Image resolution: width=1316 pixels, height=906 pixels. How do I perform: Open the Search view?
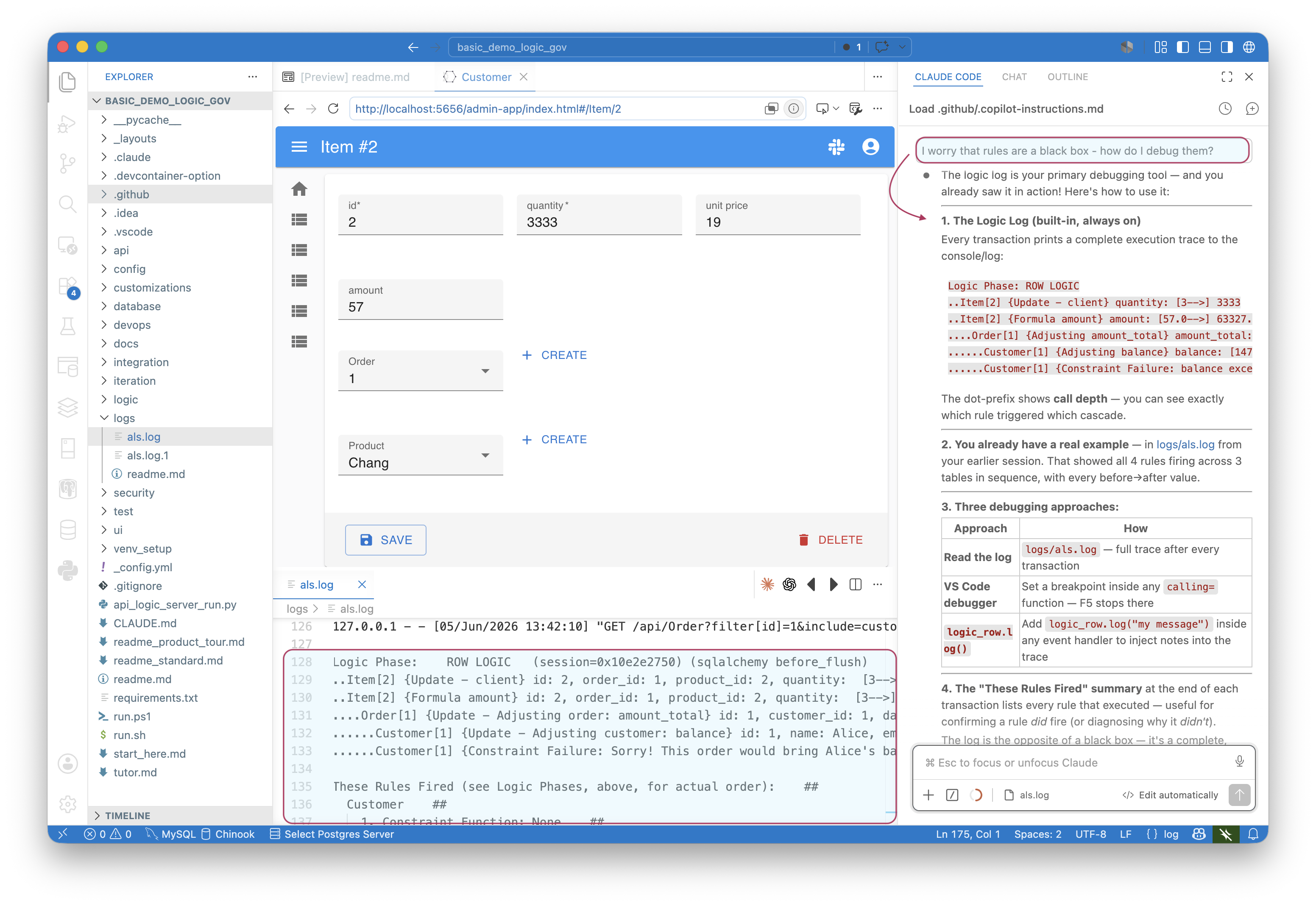click(67, 204)
